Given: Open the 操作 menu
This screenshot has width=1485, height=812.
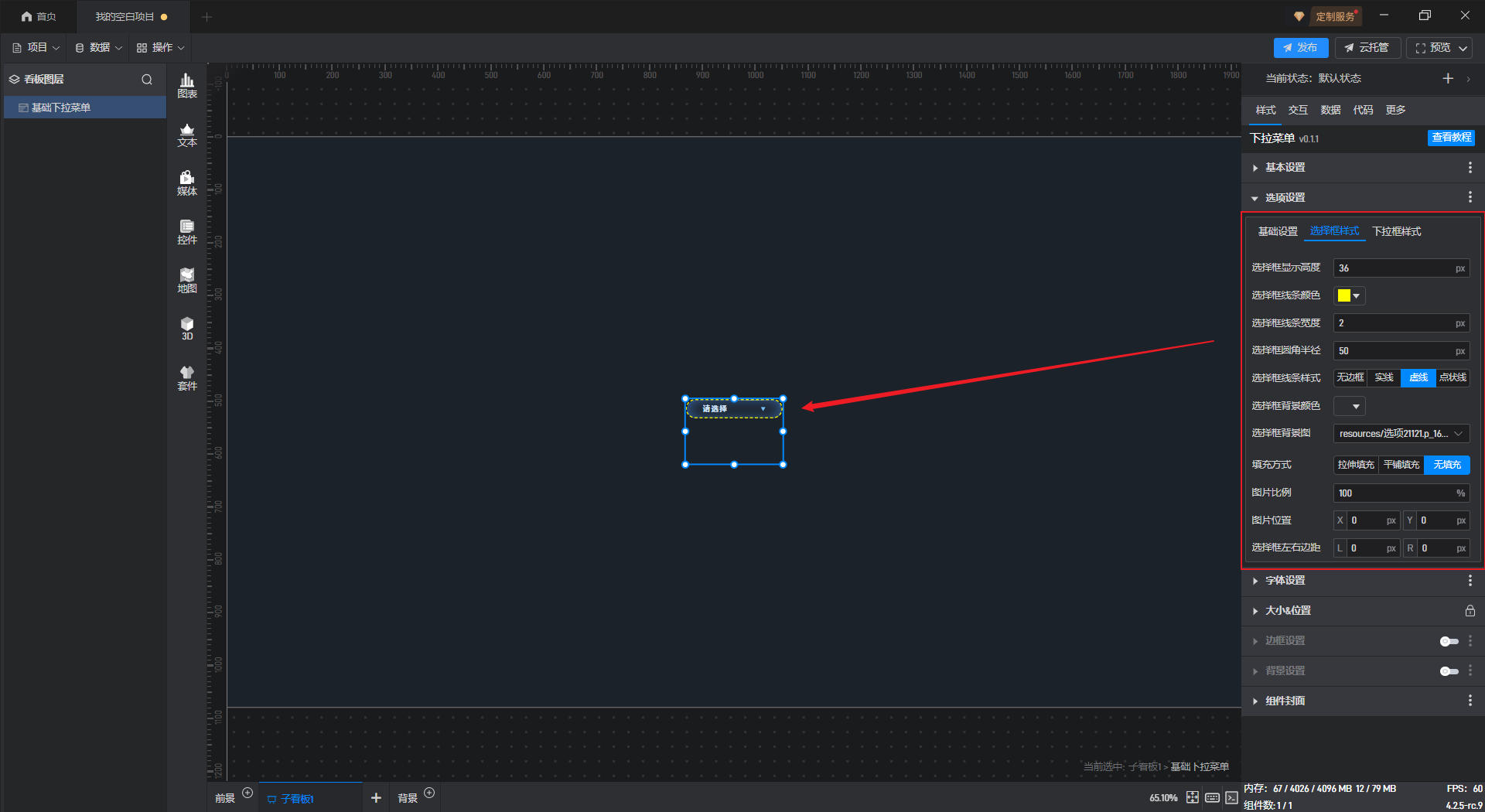Looking at the screenshot, I should [x=161, y=48].
